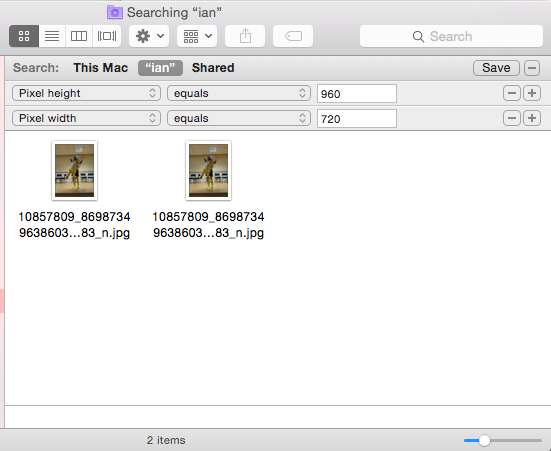551x451 pixels.
Task: Click the Edit Tags button
Action: [293, 36]
